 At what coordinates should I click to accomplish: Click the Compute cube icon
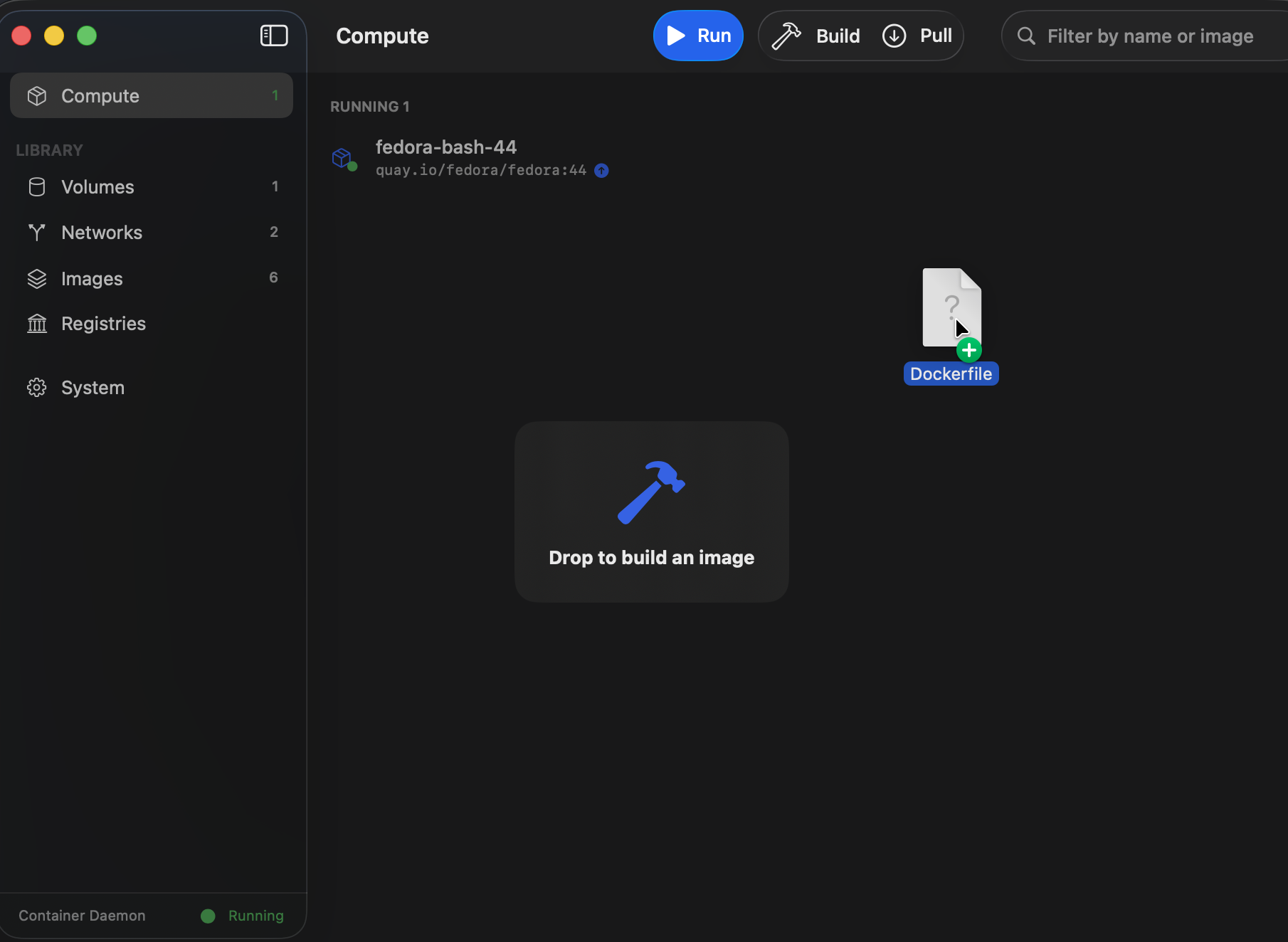(x=37, y=96)
